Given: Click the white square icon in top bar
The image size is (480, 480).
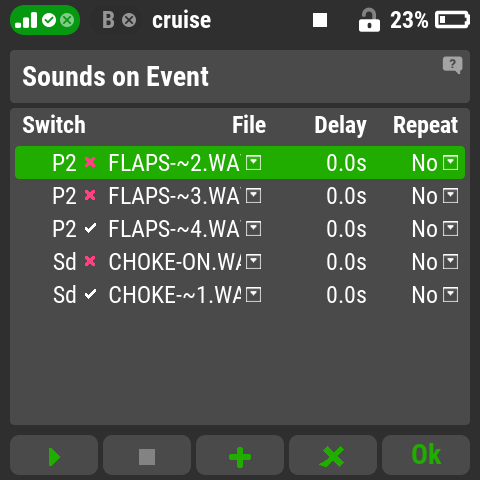Looking at the screenshot, I should 320,20.
